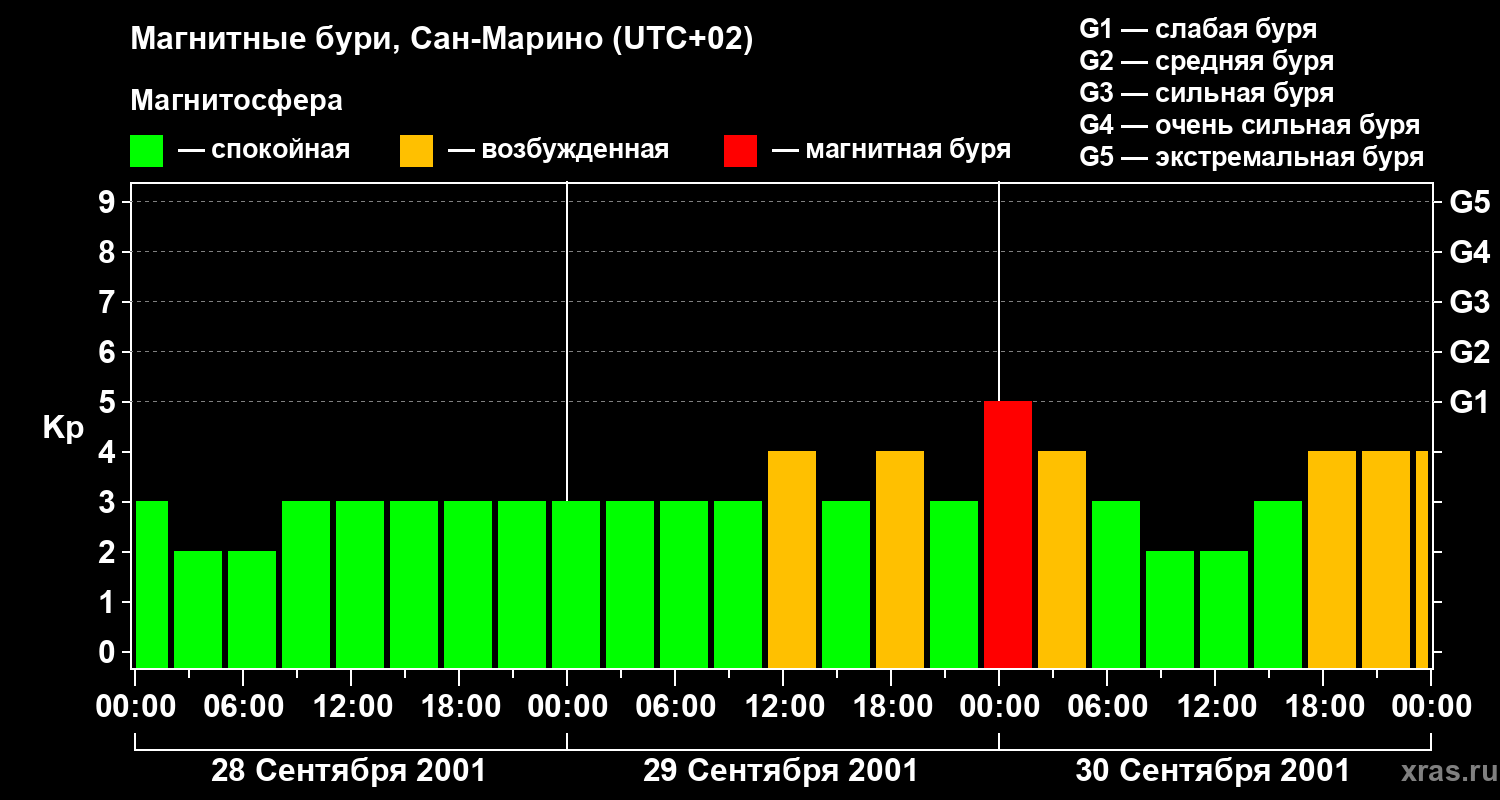Viewport: 1500px width, 800px height.
Task: Click the red Kp 5 storm bar
Action: click(1008, 534)
